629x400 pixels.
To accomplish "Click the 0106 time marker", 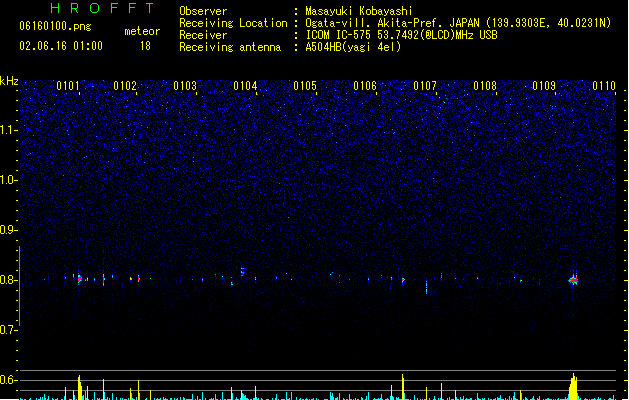I will point(365,86).
